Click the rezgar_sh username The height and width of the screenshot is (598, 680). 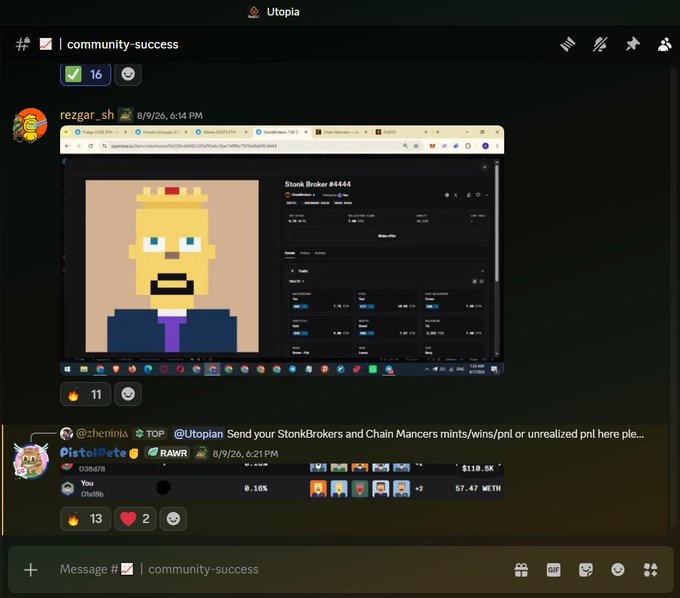(87, 115)
